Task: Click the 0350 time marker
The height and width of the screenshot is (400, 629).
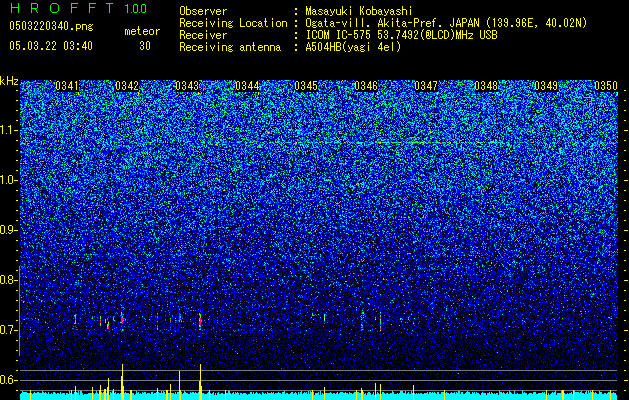Action: point(606,86)
